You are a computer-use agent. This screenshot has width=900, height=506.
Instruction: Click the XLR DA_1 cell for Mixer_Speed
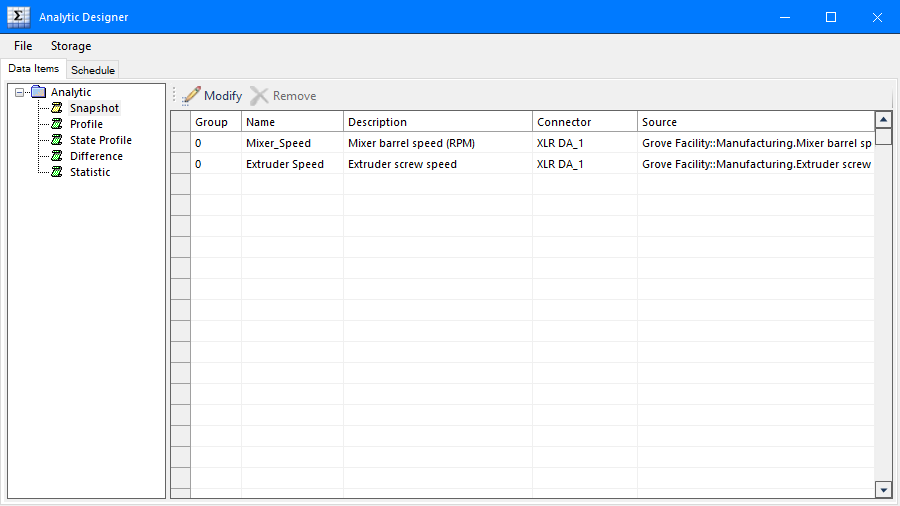585,143
